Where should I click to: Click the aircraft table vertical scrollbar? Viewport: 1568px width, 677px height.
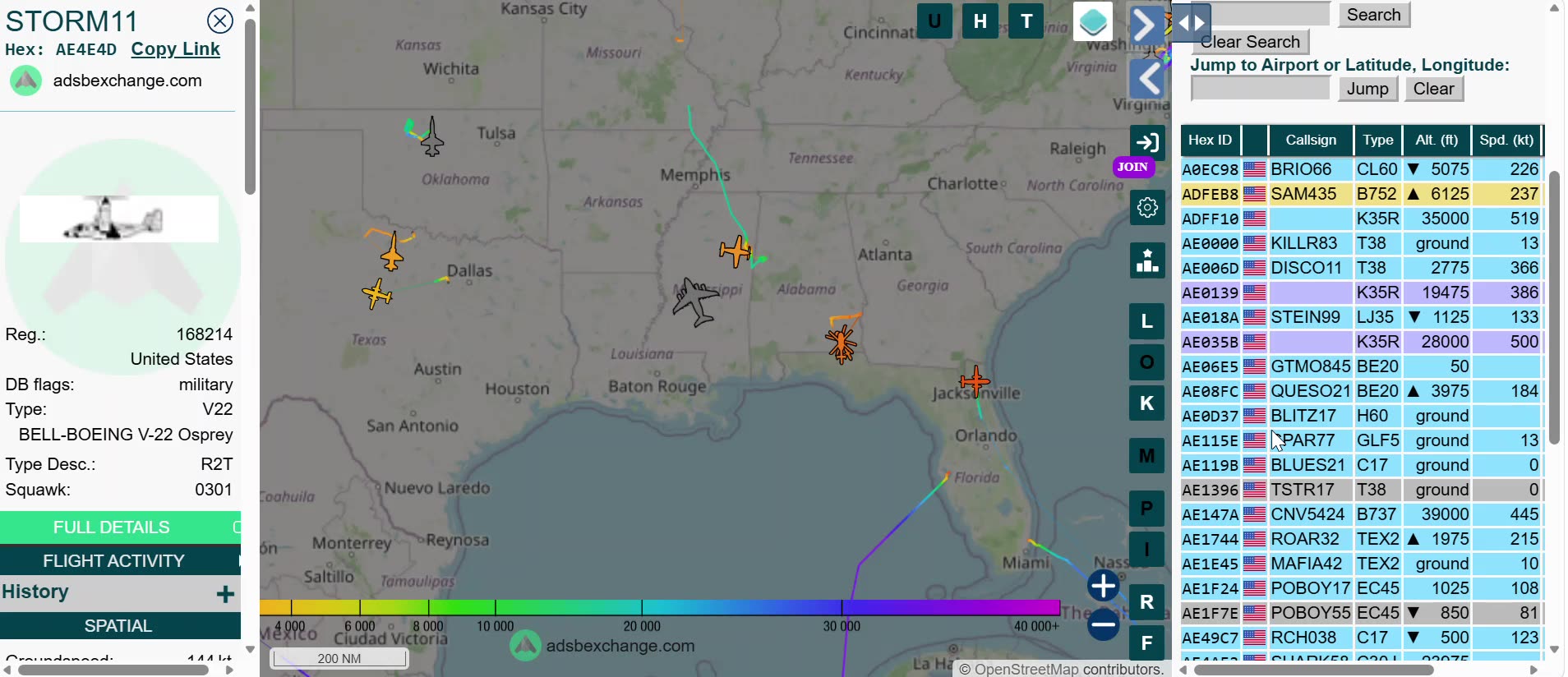(x=1554, y=308)
